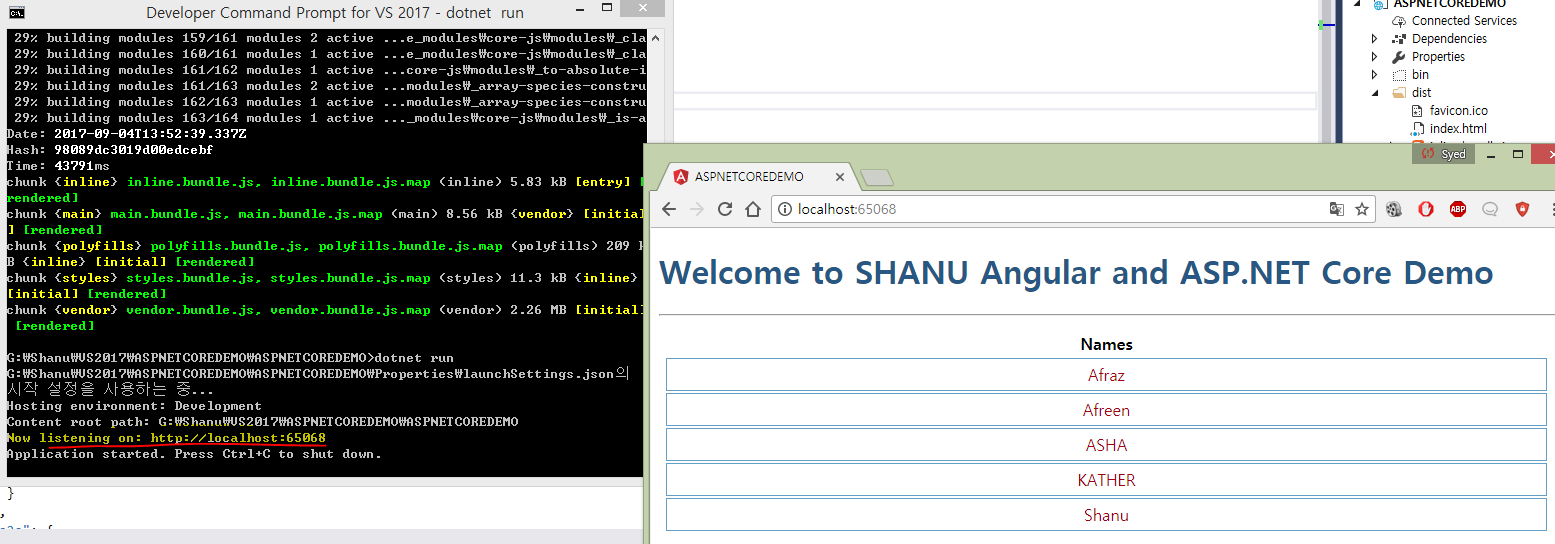Open the Syed profile button in Chrome
The height and width of the screenshot is (544, 1555).
pos(1443,154)
